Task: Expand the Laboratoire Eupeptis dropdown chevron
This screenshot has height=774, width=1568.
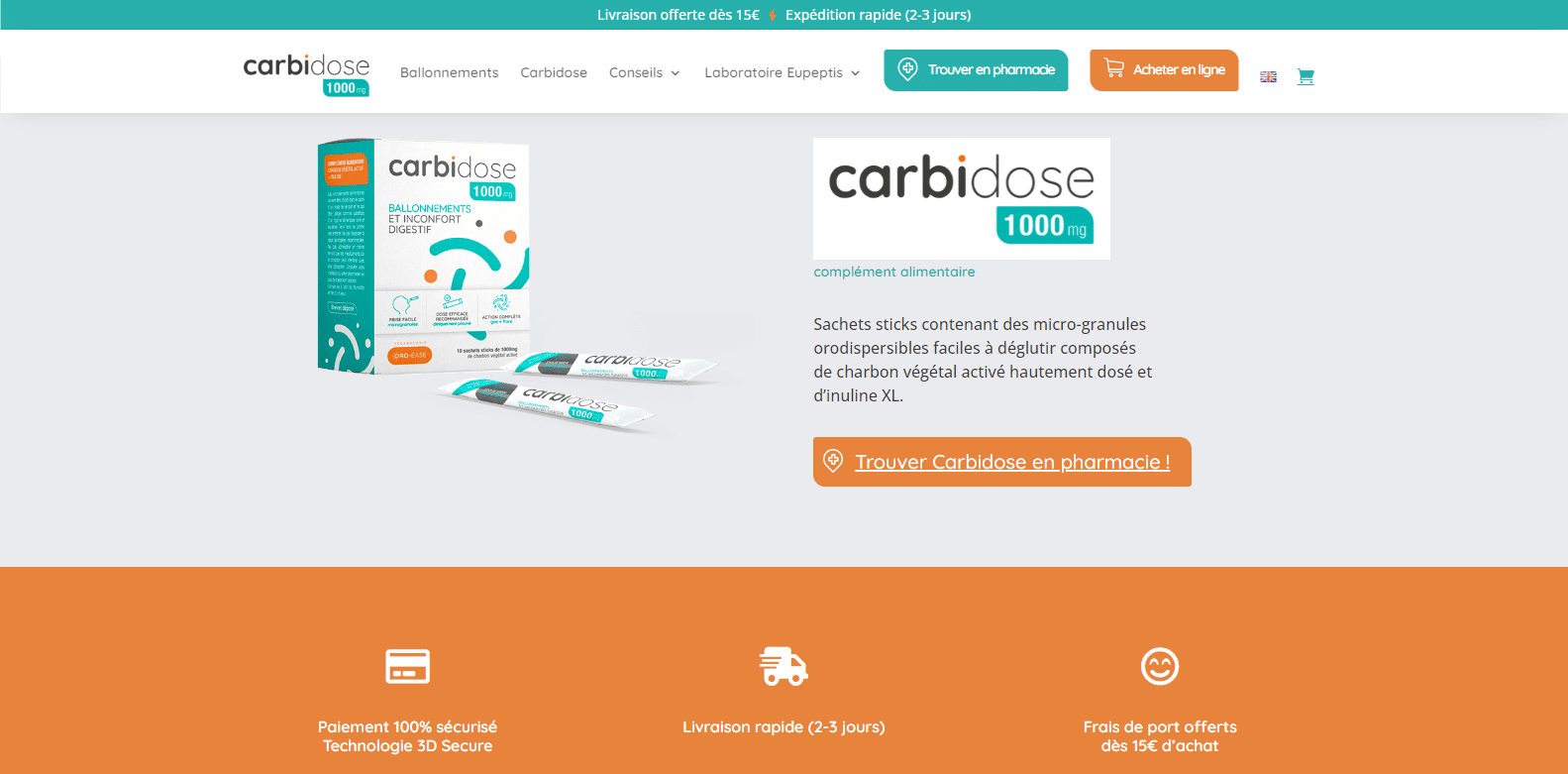Action: point(855,73)
